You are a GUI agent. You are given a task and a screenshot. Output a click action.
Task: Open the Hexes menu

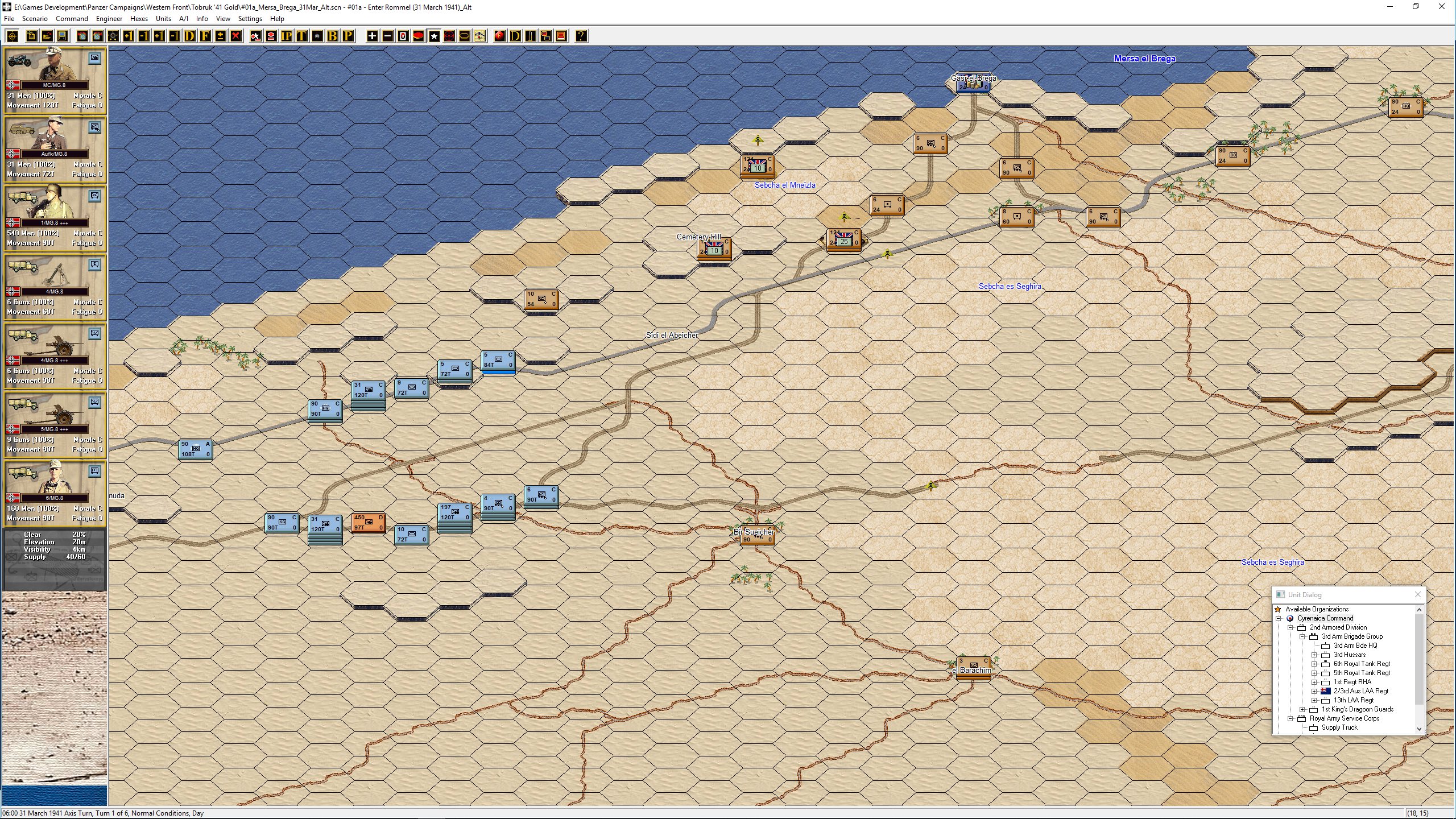click(139, 19)
